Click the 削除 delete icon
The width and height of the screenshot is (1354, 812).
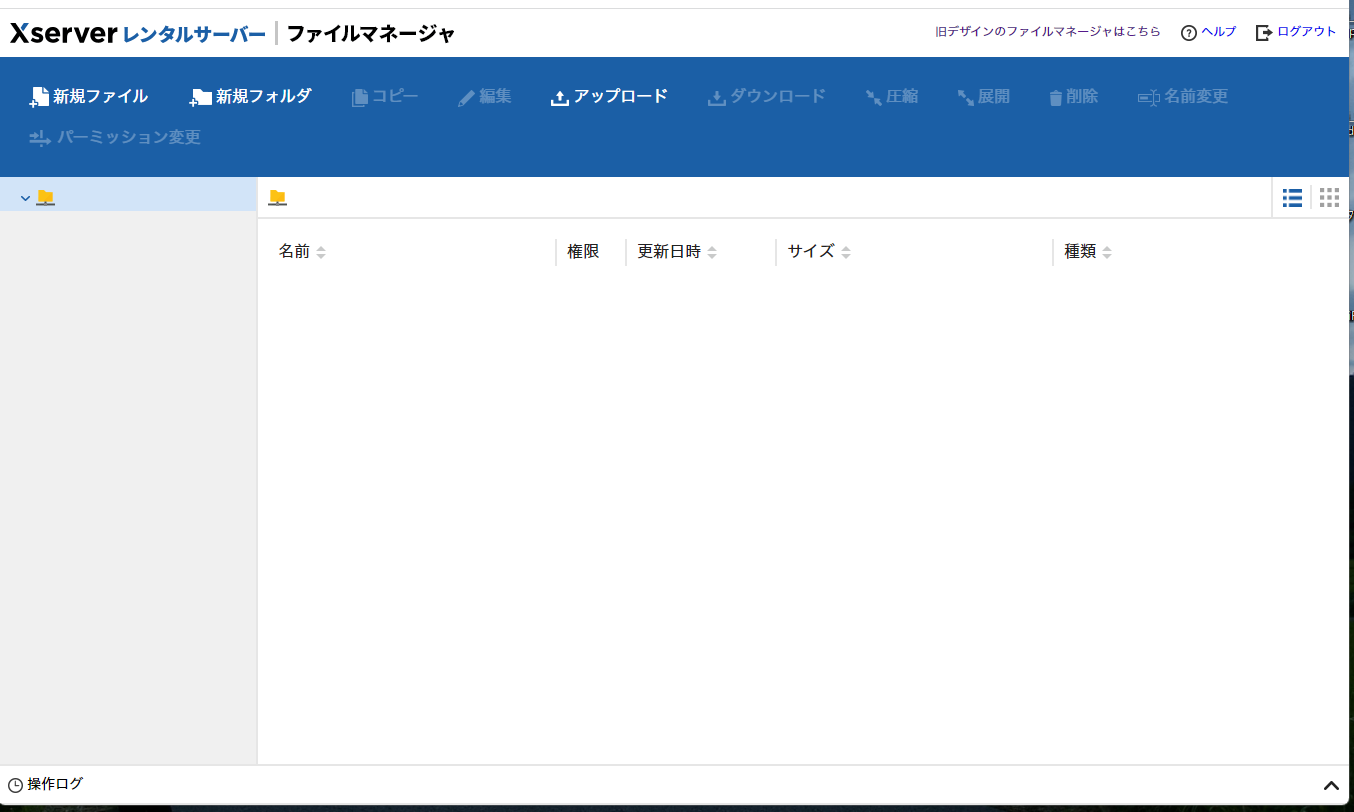tap(1072, 96)
